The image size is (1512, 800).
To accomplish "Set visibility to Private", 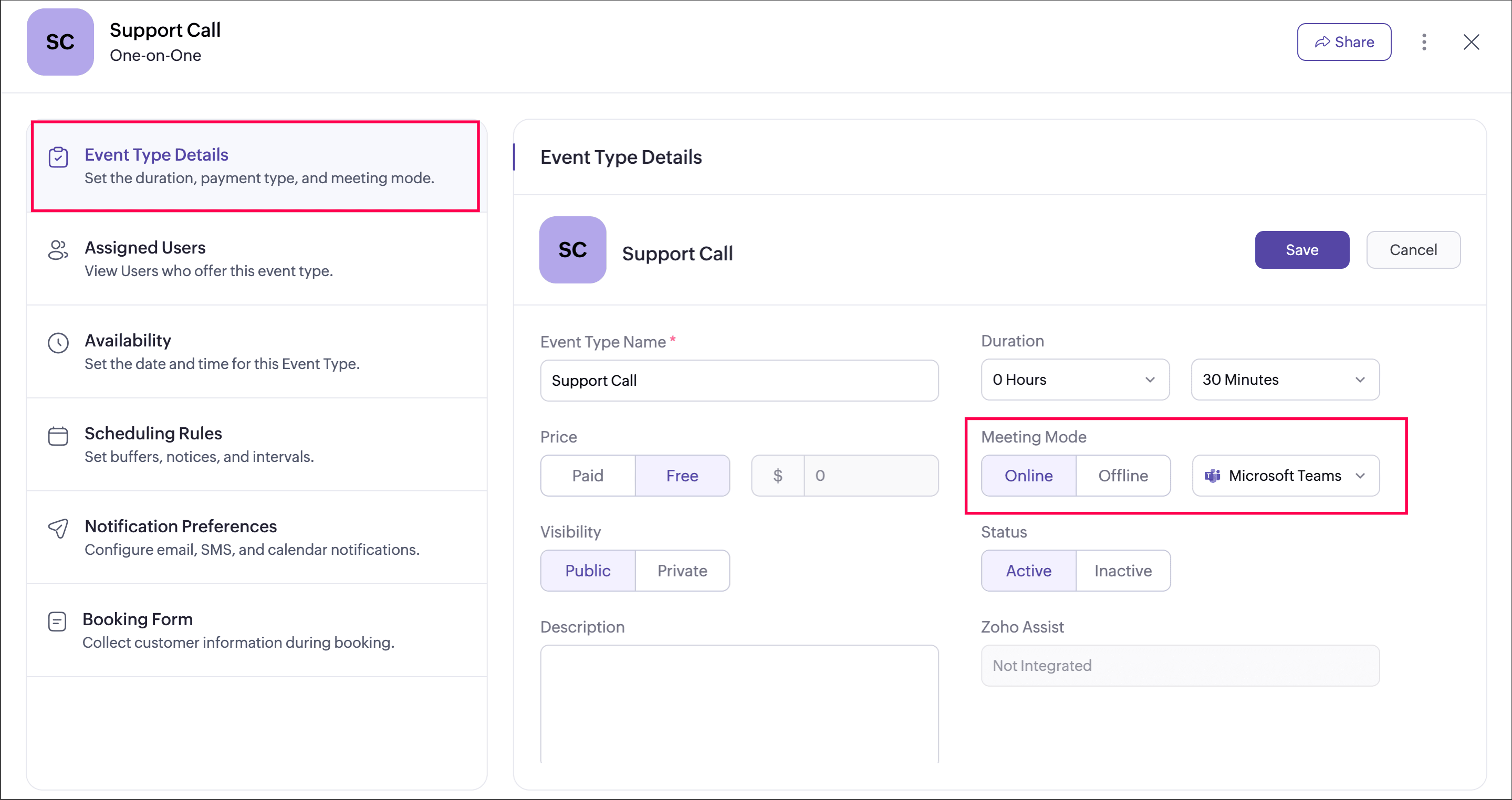I will tap(682, 571).
